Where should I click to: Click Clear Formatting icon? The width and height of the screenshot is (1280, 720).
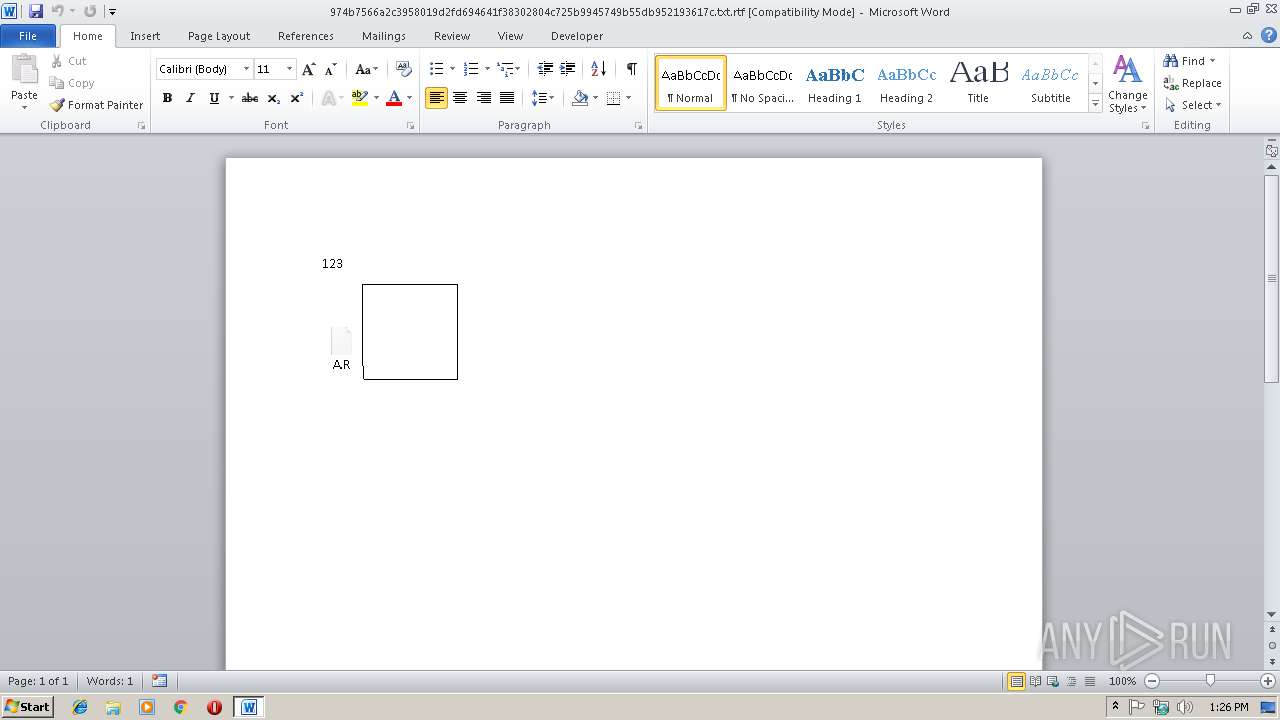(404, 69)
